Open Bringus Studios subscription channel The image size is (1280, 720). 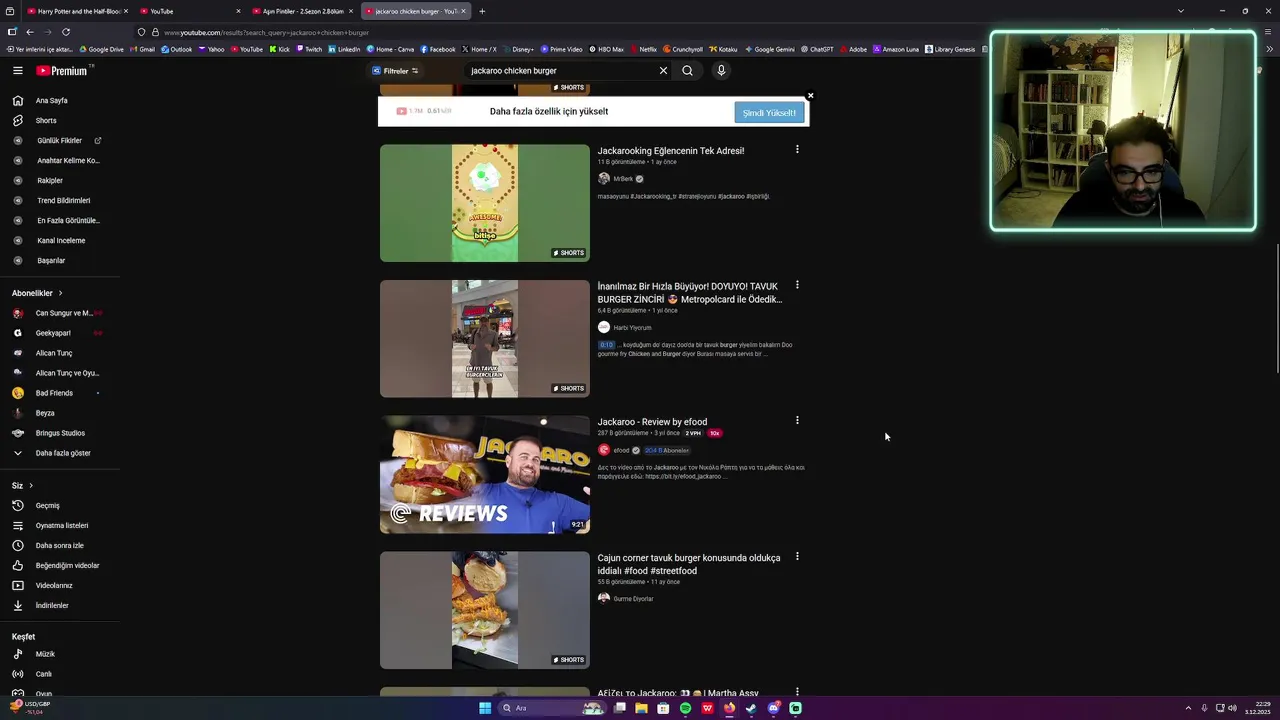tap(60, 433)
